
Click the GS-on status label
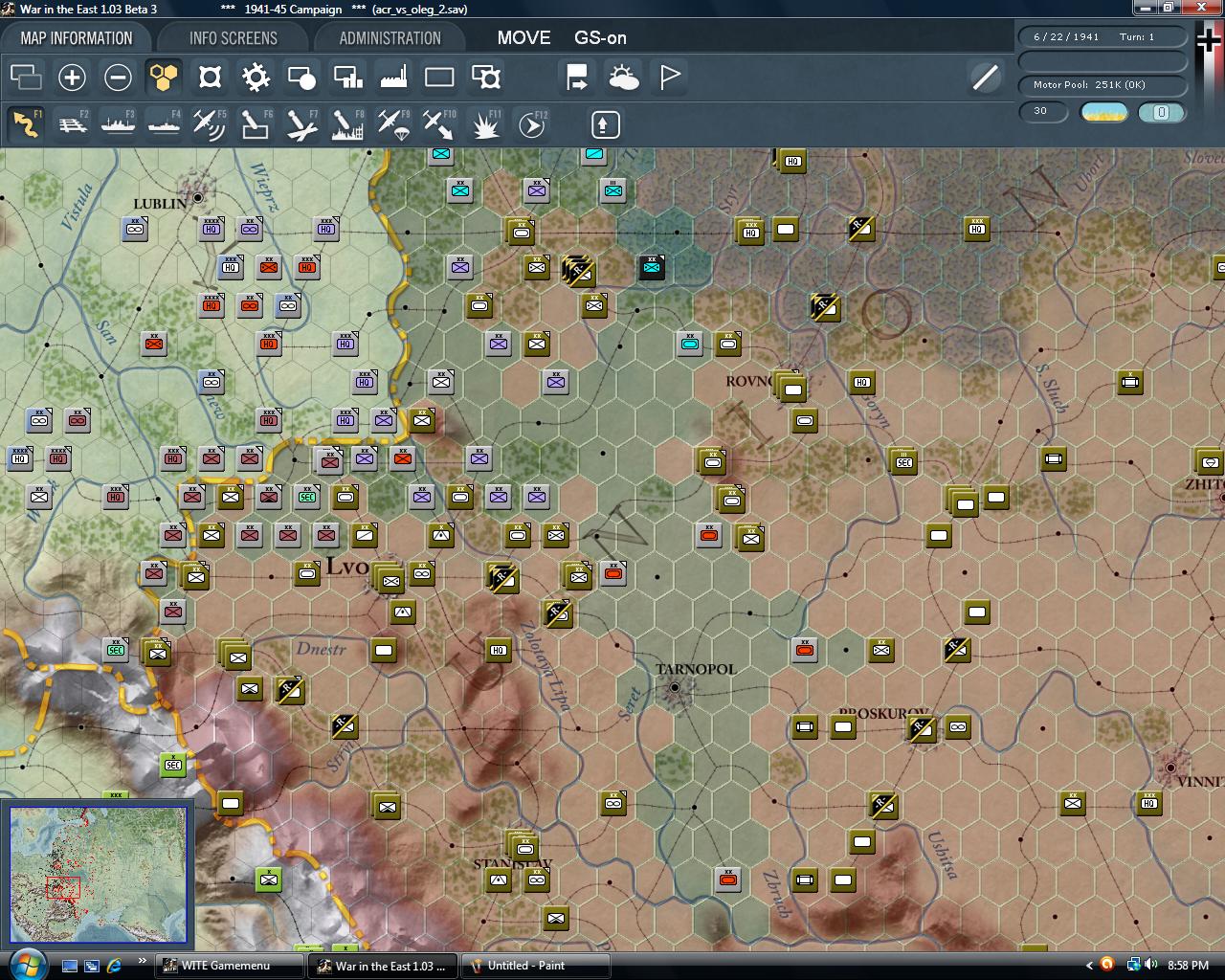click(600, 38)
